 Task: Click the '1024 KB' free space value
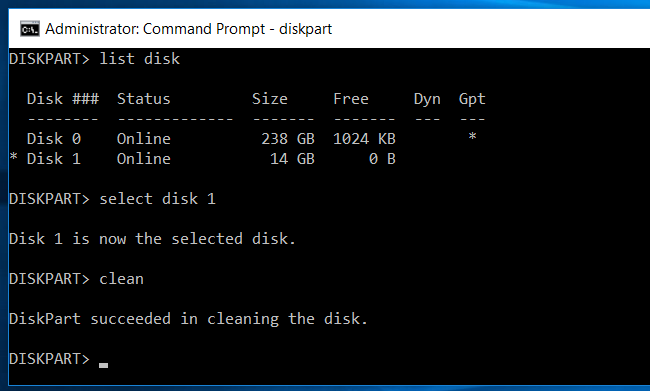(364, 139)
